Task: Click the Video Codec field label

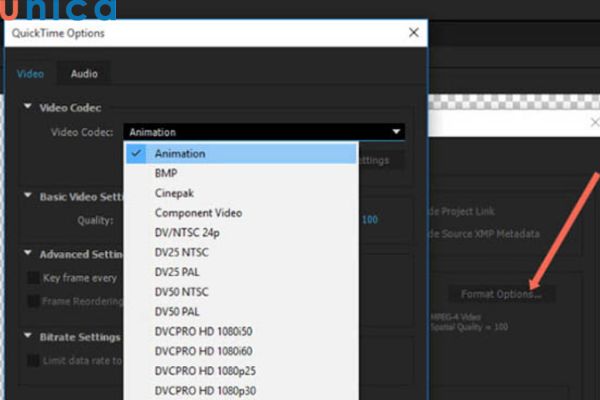Action: (82, 132)
